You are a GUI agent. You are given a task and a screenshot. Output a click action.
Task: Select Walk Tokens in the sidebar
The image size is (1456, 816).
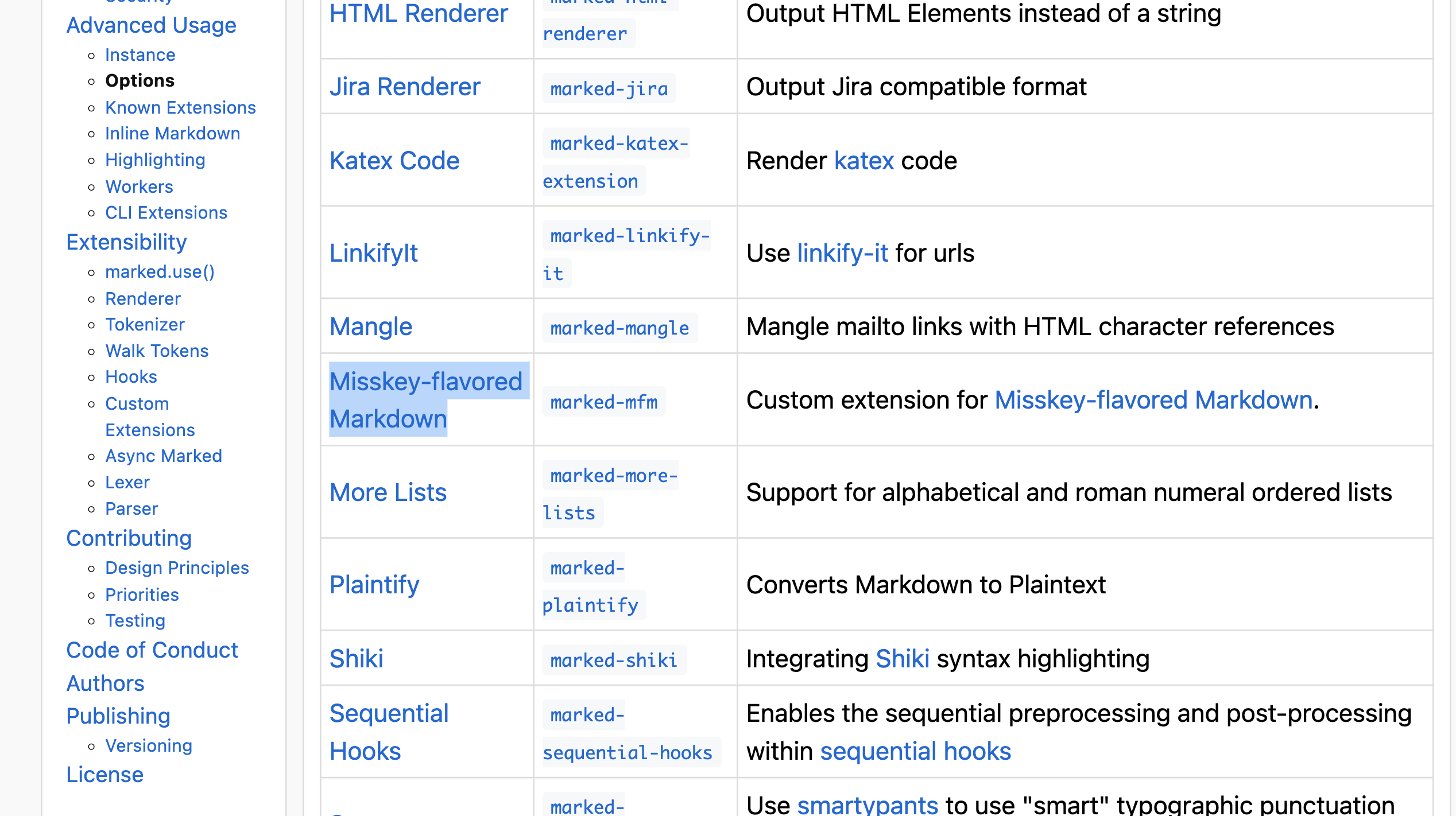point(157,351)
